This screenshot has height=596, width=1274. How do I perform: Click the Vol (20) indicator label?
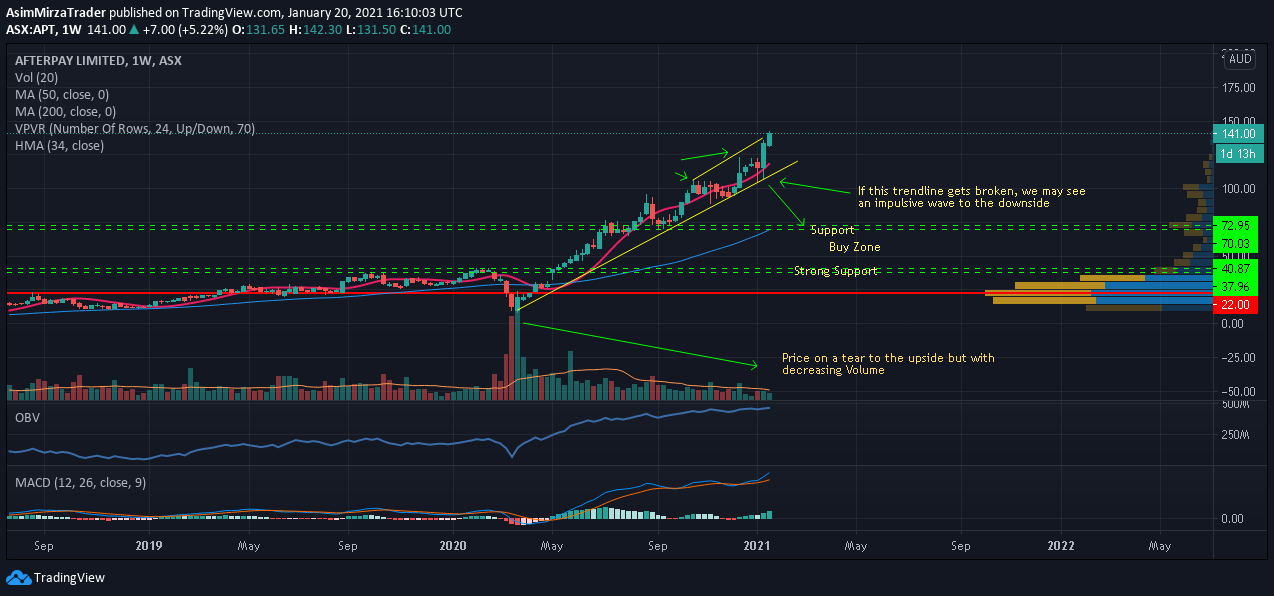pos(37,77)
